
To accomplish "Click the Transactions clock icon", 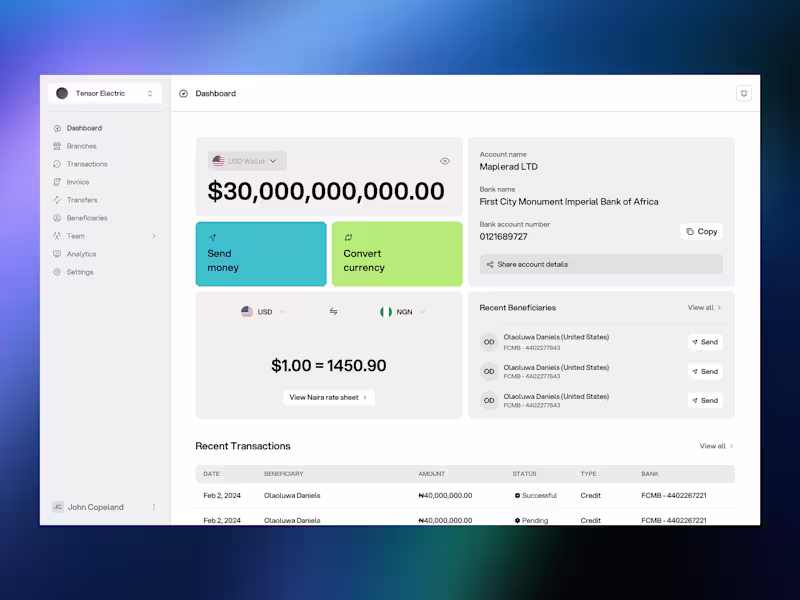I will 57,164.
